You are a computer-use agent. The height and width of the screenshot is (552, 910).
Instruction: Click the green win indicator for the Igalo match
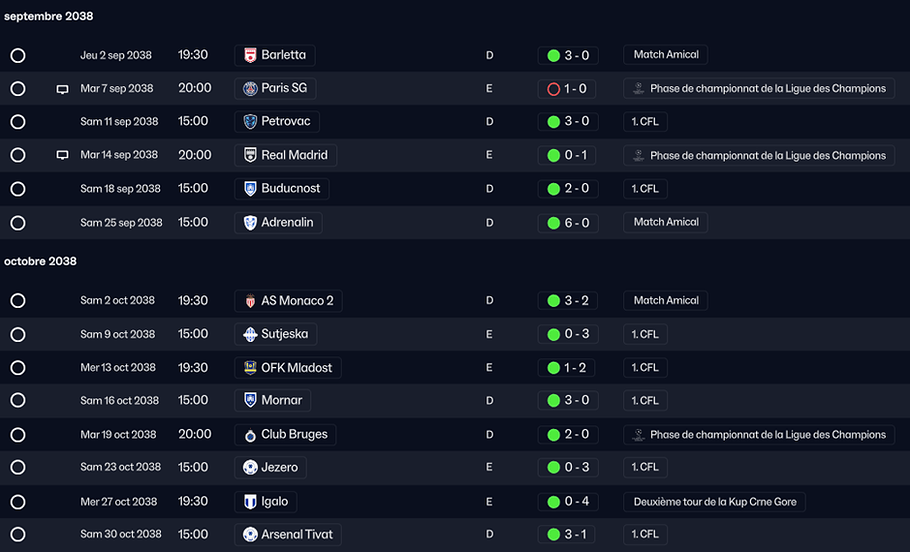(554, 502)
